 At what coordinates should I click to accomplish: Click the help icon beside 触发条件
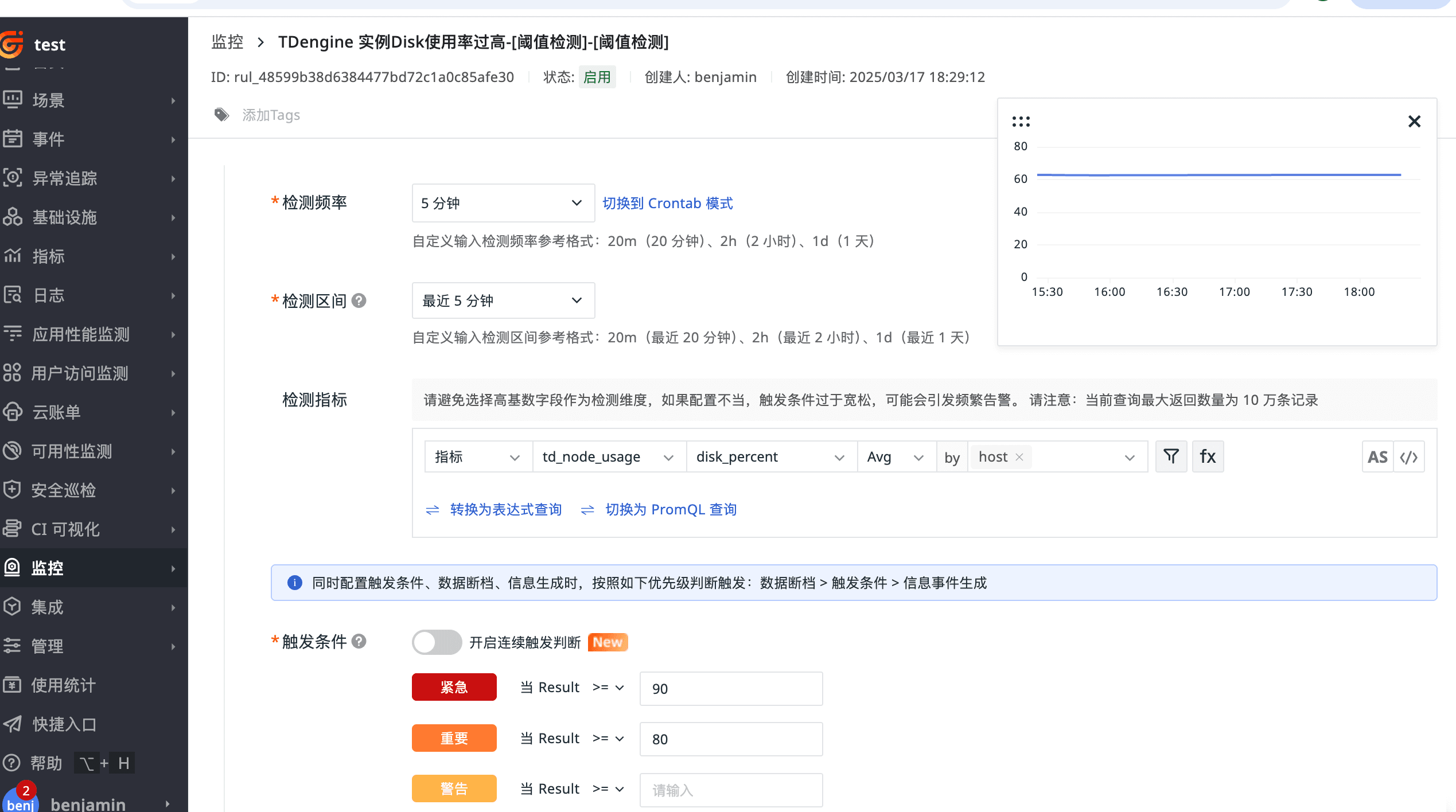[x=359, y=641]
